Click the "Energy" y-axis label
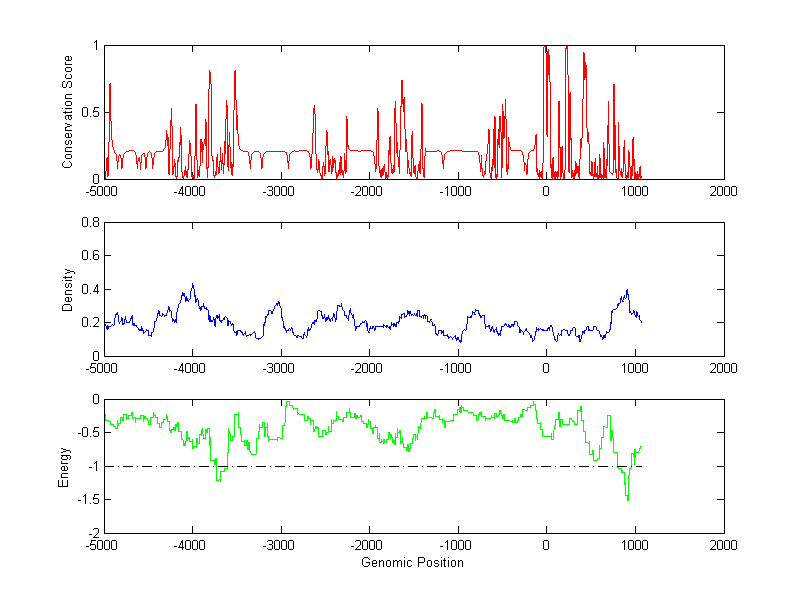Image resolution: width=800 pixels, height=599 pixels. (x=65, y=466)
